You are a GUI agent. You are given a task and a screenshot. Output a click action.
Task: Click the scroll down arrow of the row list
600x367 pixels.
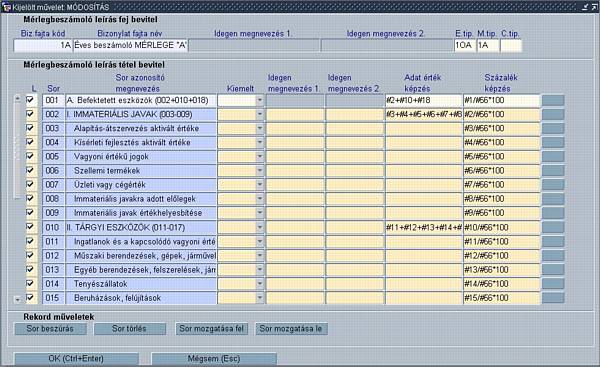(17, 300)
